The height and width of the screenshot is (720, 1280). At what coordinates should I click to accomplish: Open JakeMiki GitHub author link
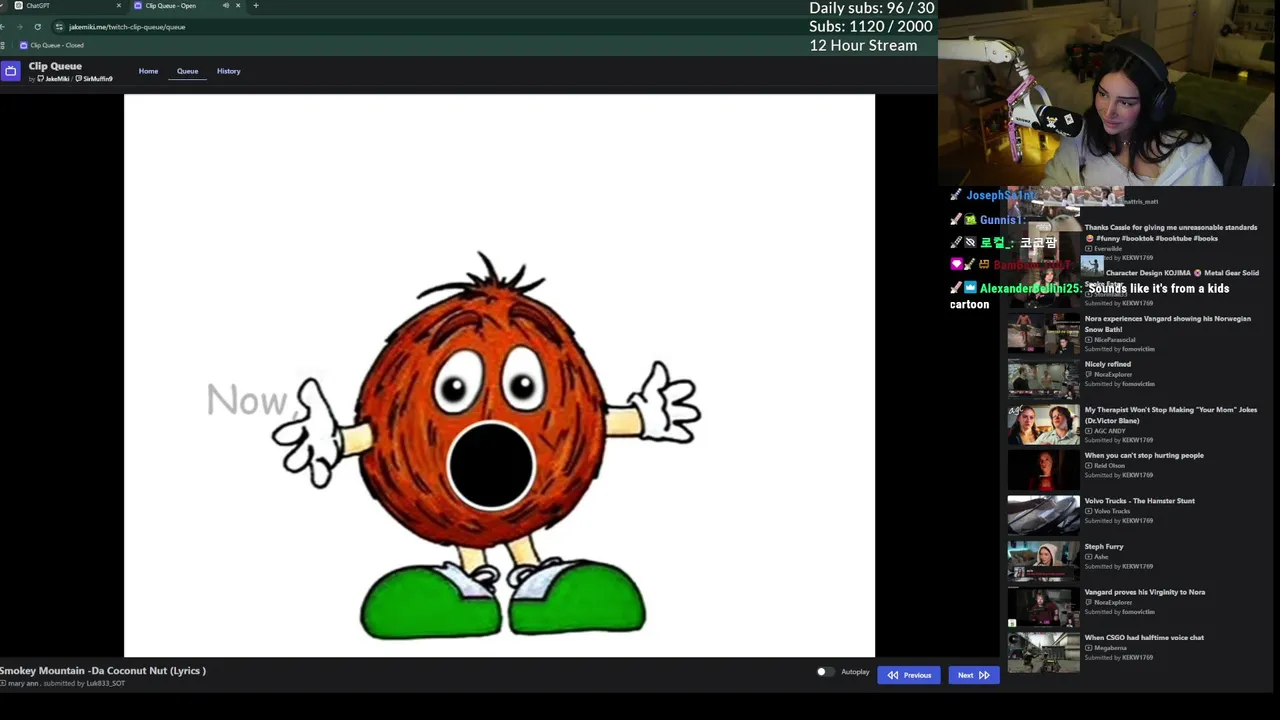[x=53, y=79]
